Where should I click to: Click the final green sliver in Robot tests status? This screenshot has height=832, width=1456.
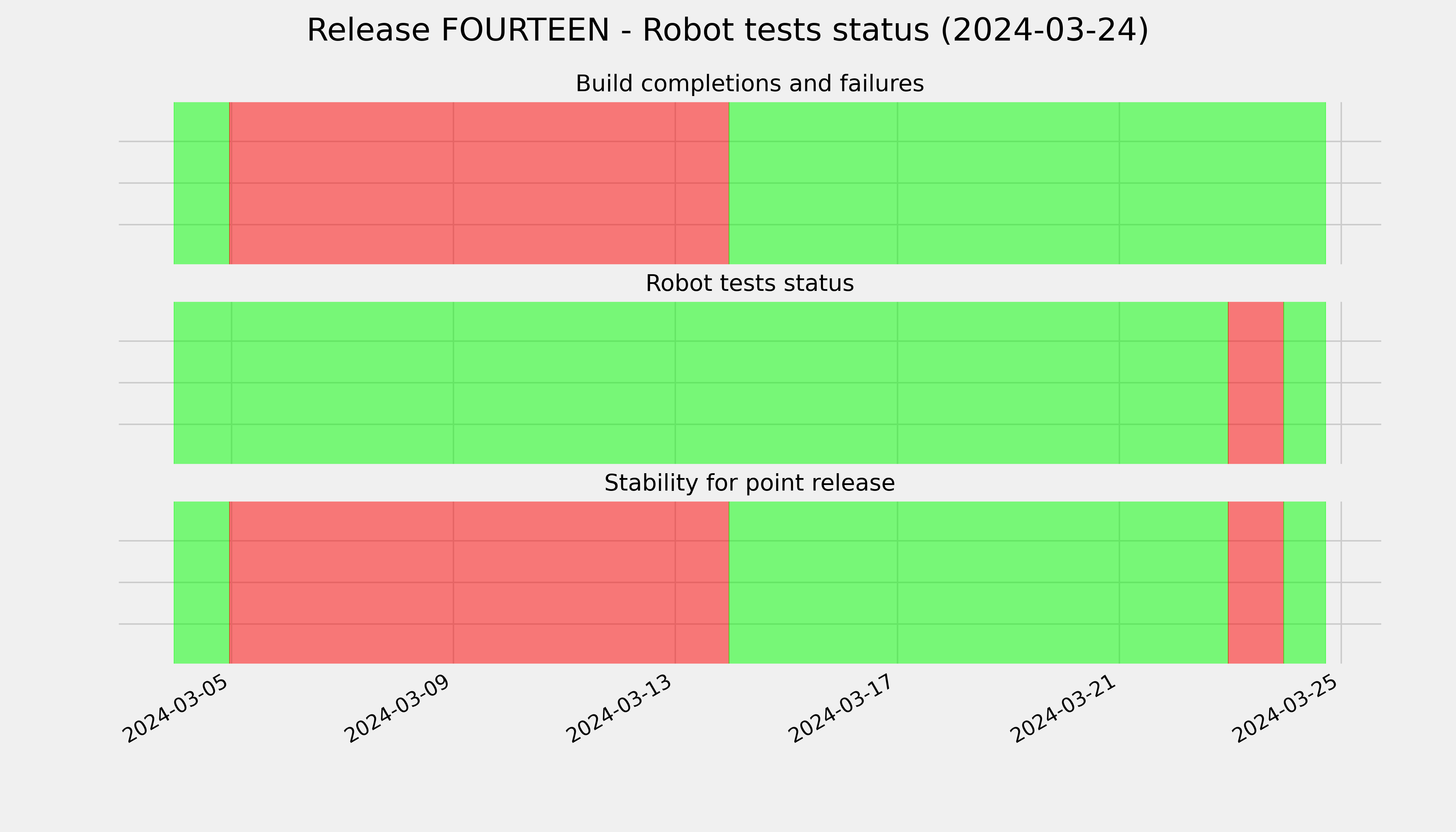(1305, 383)
